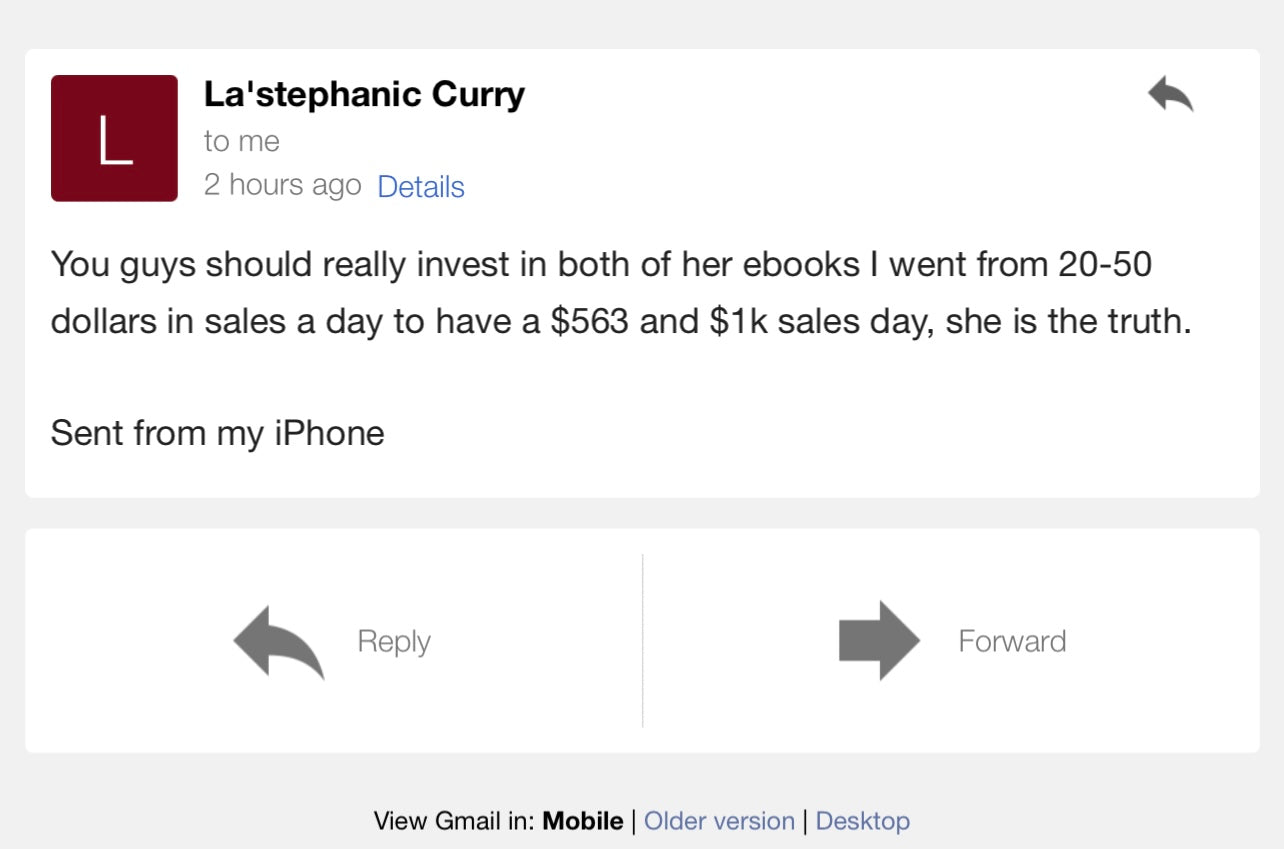Click "$563" in the message body
1284x849 pixels.
click(589, 324)
